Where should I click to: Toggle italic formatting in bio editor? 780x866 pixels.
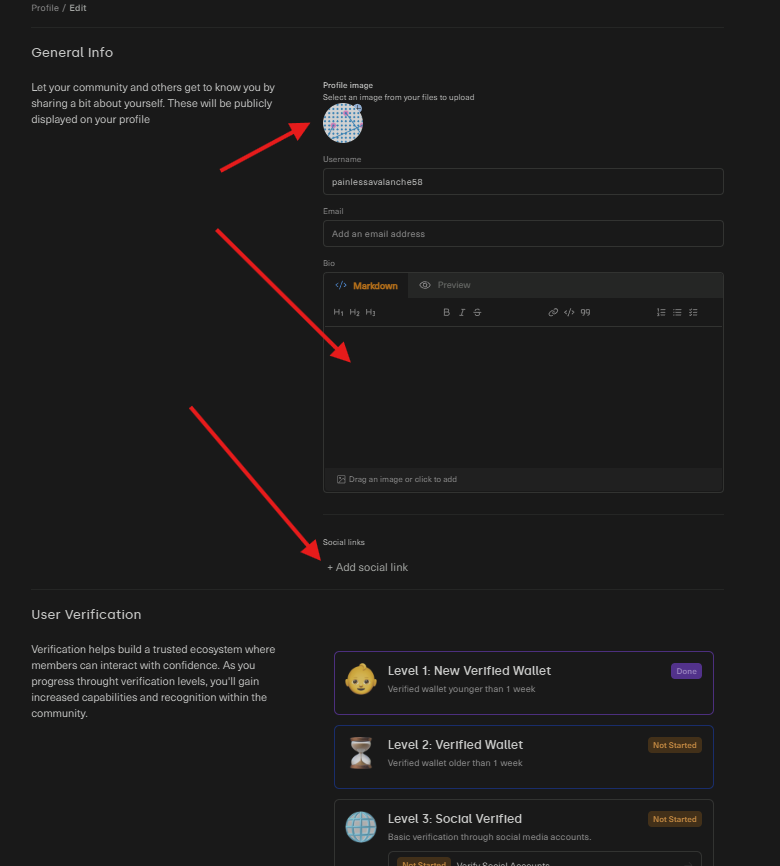pyautogui.click(x=462, y=313)
